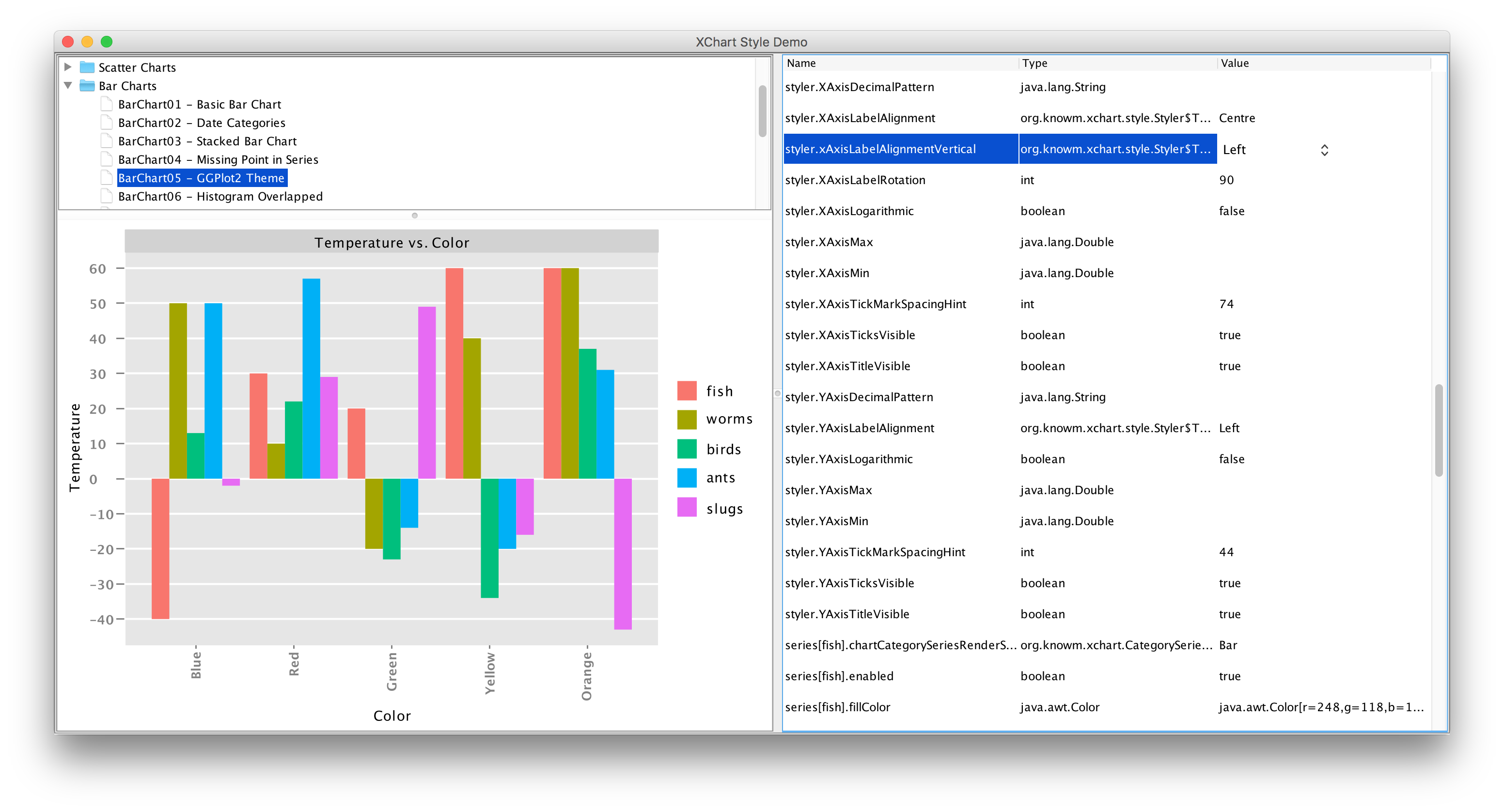Disable series[fish].enabled

point(1230,676)
